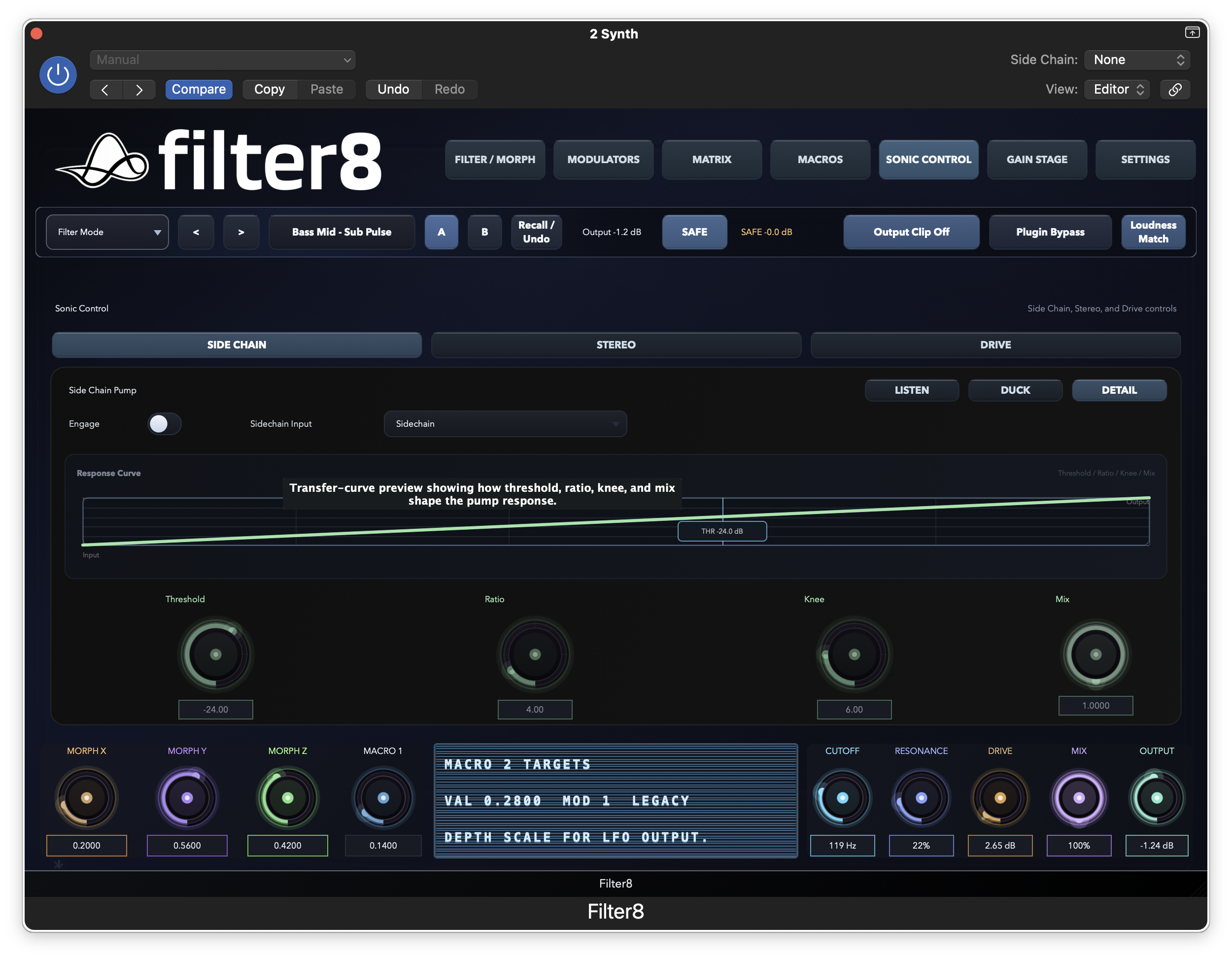Click Recall / Undo button
The image size is (1232, 959).
(x=536, y=232)
